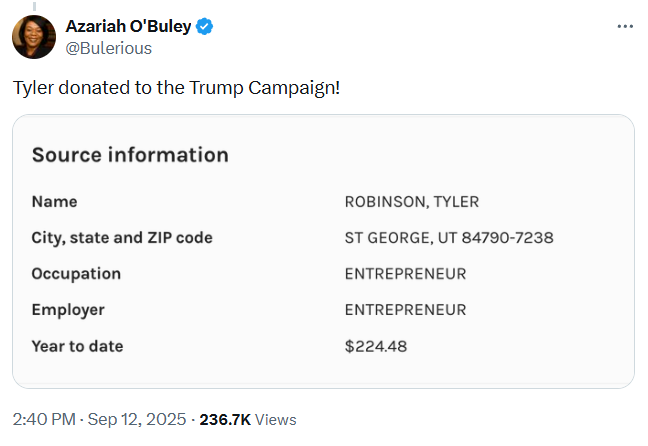The width and height of the screenshot is (648, 446).
Task: Click Azariah O'Buley's profile avatar photo
Action: click(33, 37)
